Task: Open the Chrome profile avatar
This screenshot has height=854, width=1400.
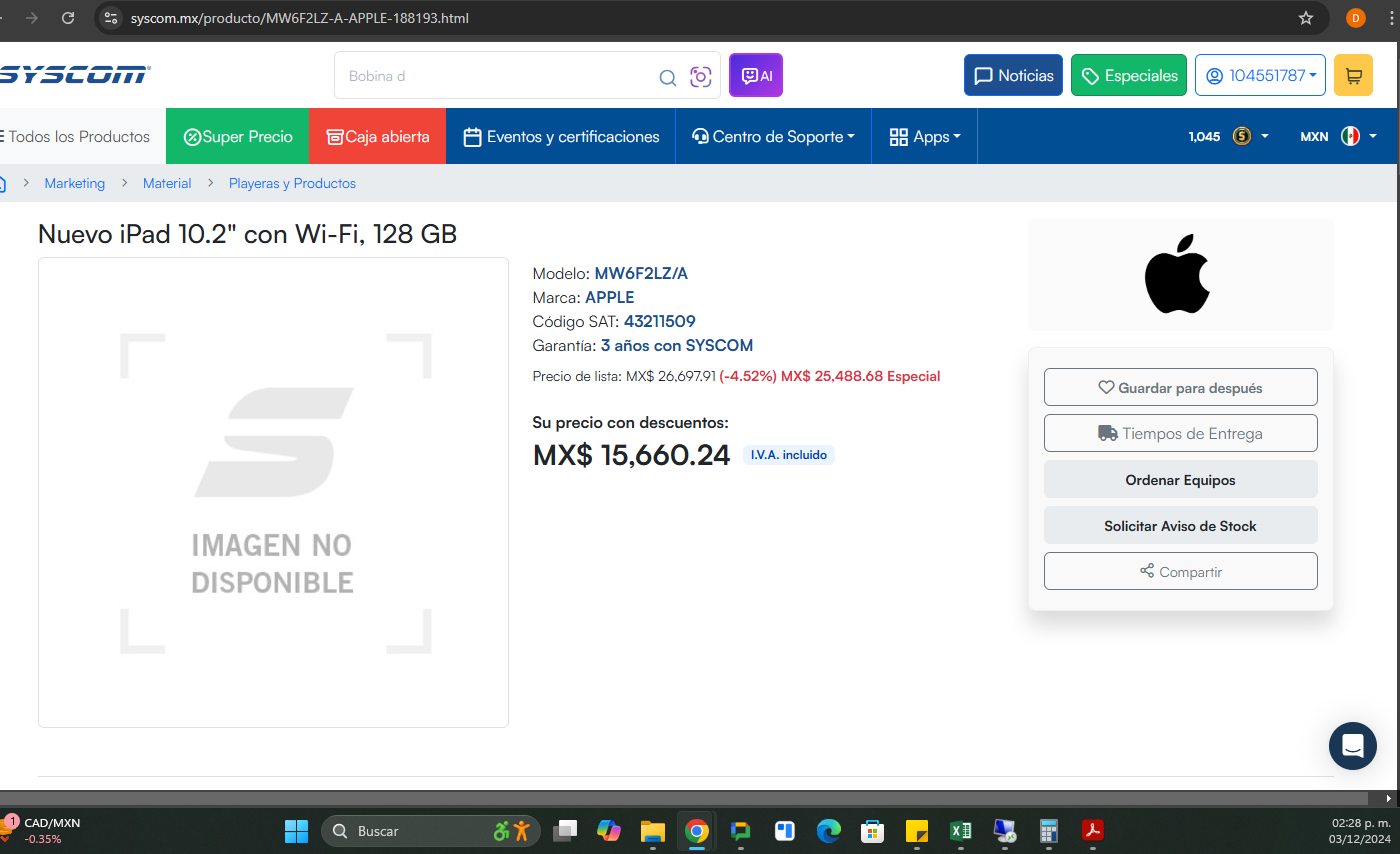Action: pyautogui.click(x=1356, y=18)
